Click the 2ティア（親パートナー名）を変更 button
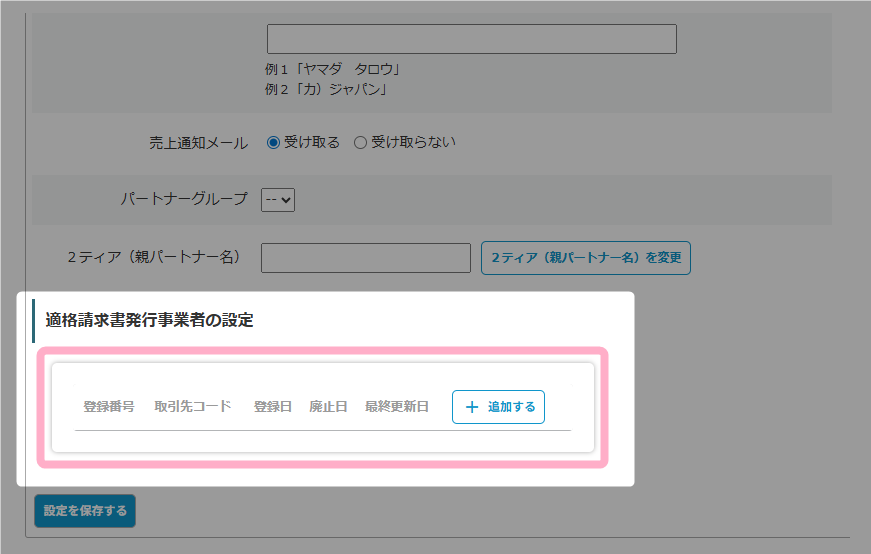This screenshot has width=871, height=554. pos(585,258)
